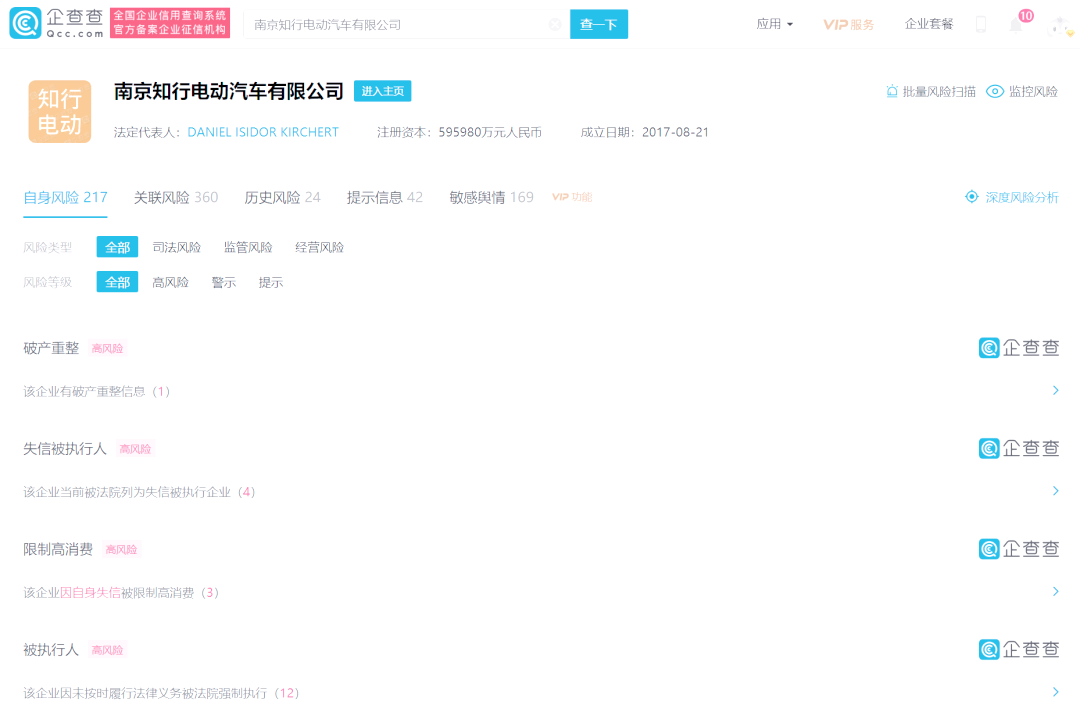
Task: Click the 高风险 tag next to 限制高消费
Action: pyautogui.click(x=121, y=549)
